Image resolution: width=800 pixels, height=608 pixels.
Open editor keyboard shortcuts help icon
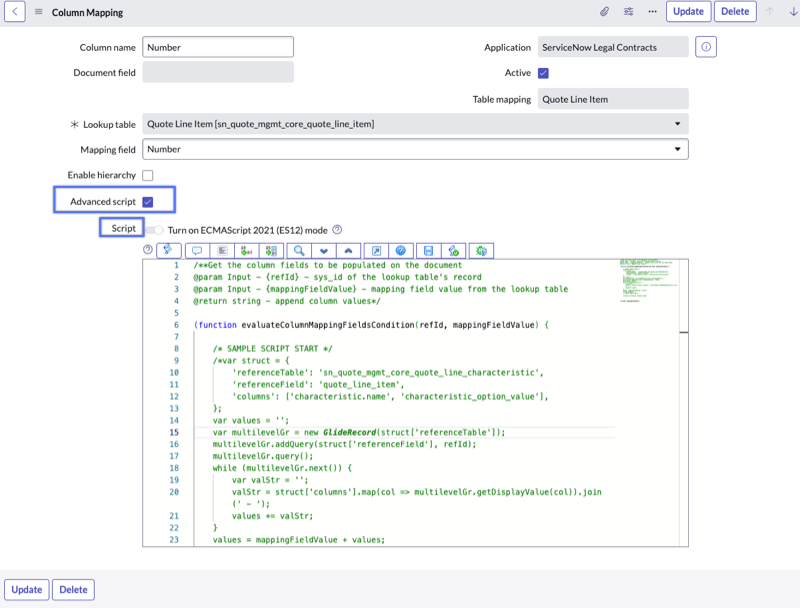coord(401,250)
